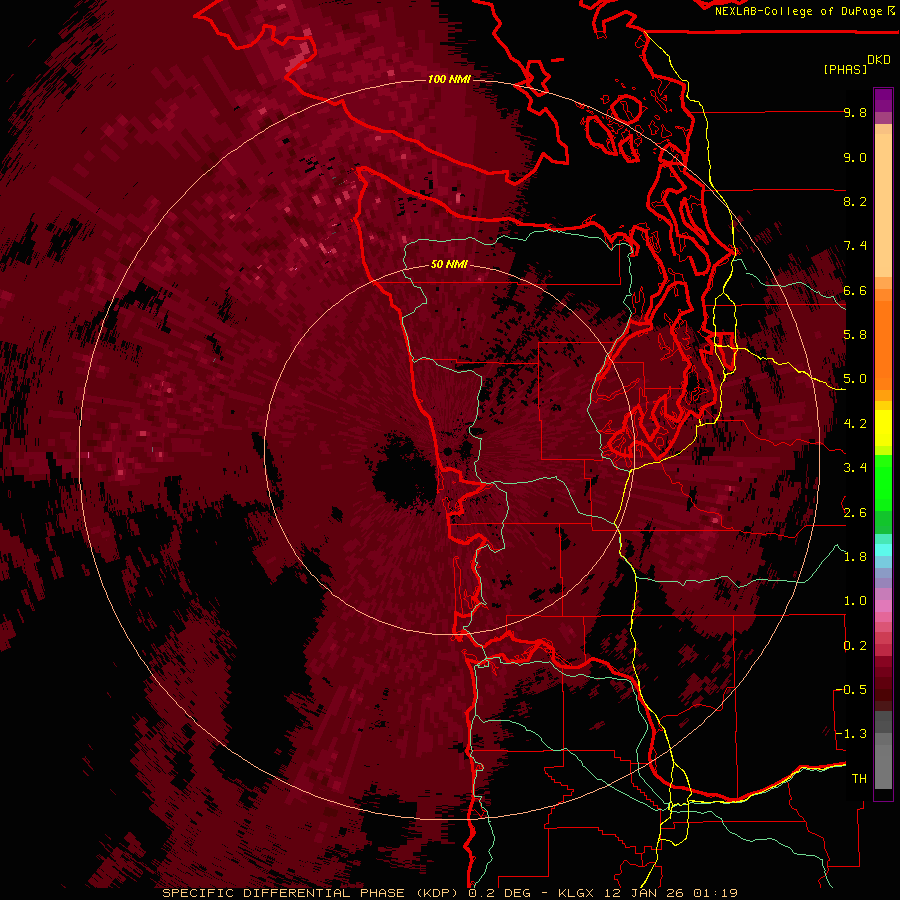Click the 7.4 value on the color scale
The height and width of the screenshot is (900, 900).
pos(855,246)
